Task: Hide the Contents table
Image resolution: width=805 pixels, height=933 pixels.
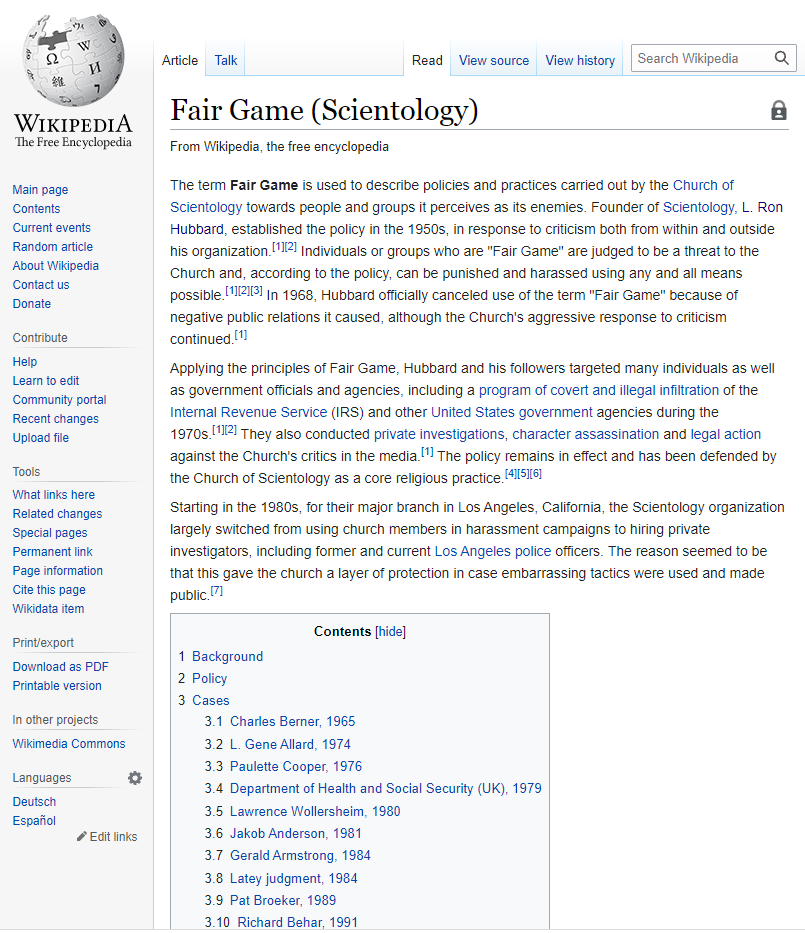Action: pos(390,632)
